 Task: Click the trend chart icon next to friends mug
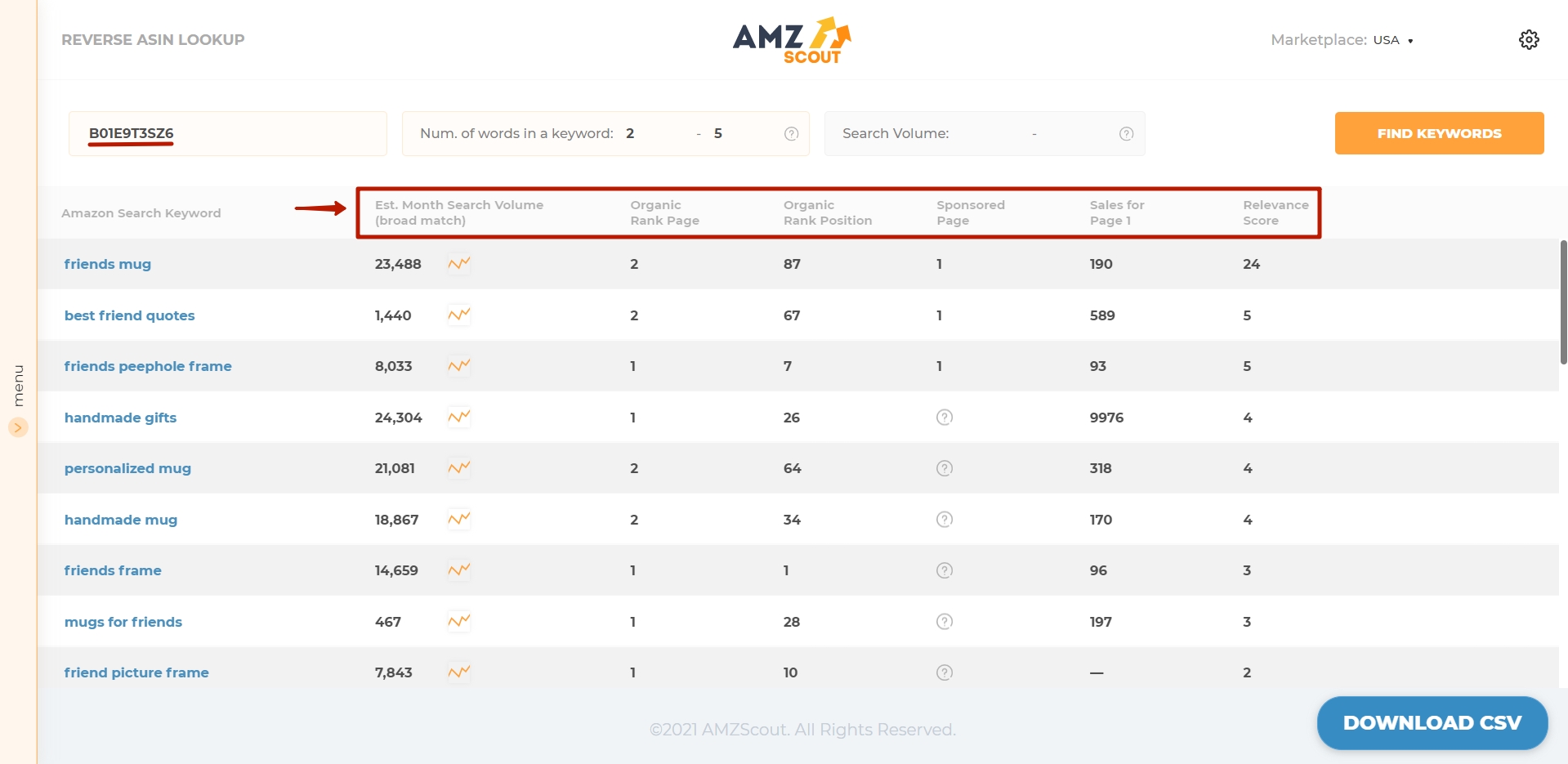tap(458, 263)
